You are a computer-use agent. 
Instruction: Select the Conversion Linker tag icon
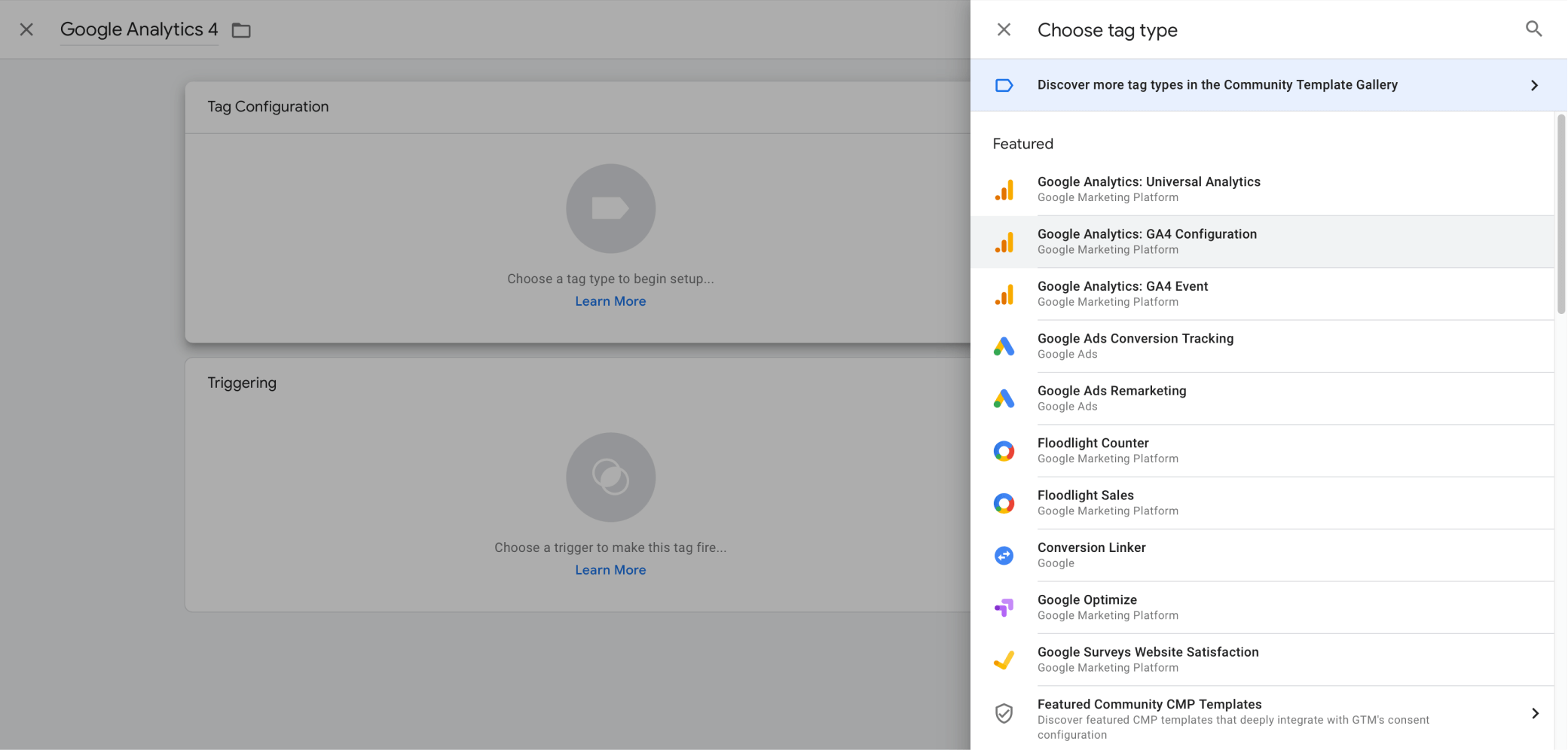pyautogui.click(x=1004, y=555)
